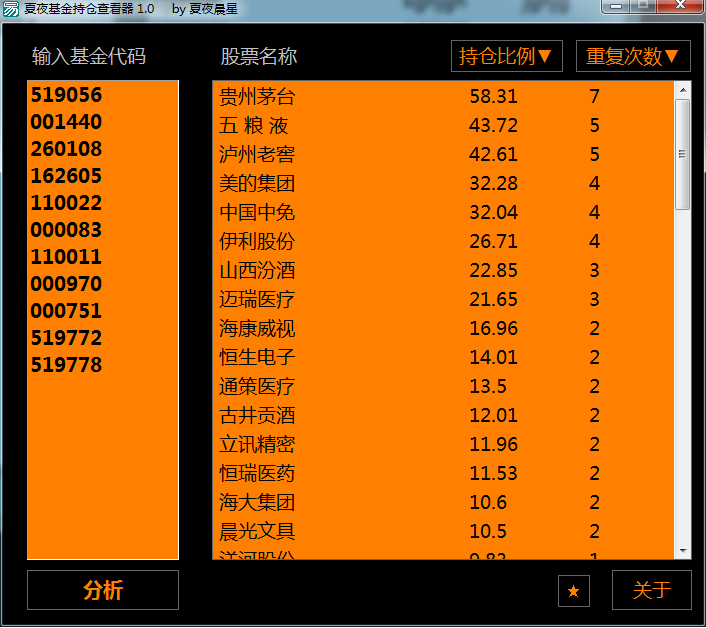Click fund code 519778 entry
706x628 pixels.
click(66, 365)
